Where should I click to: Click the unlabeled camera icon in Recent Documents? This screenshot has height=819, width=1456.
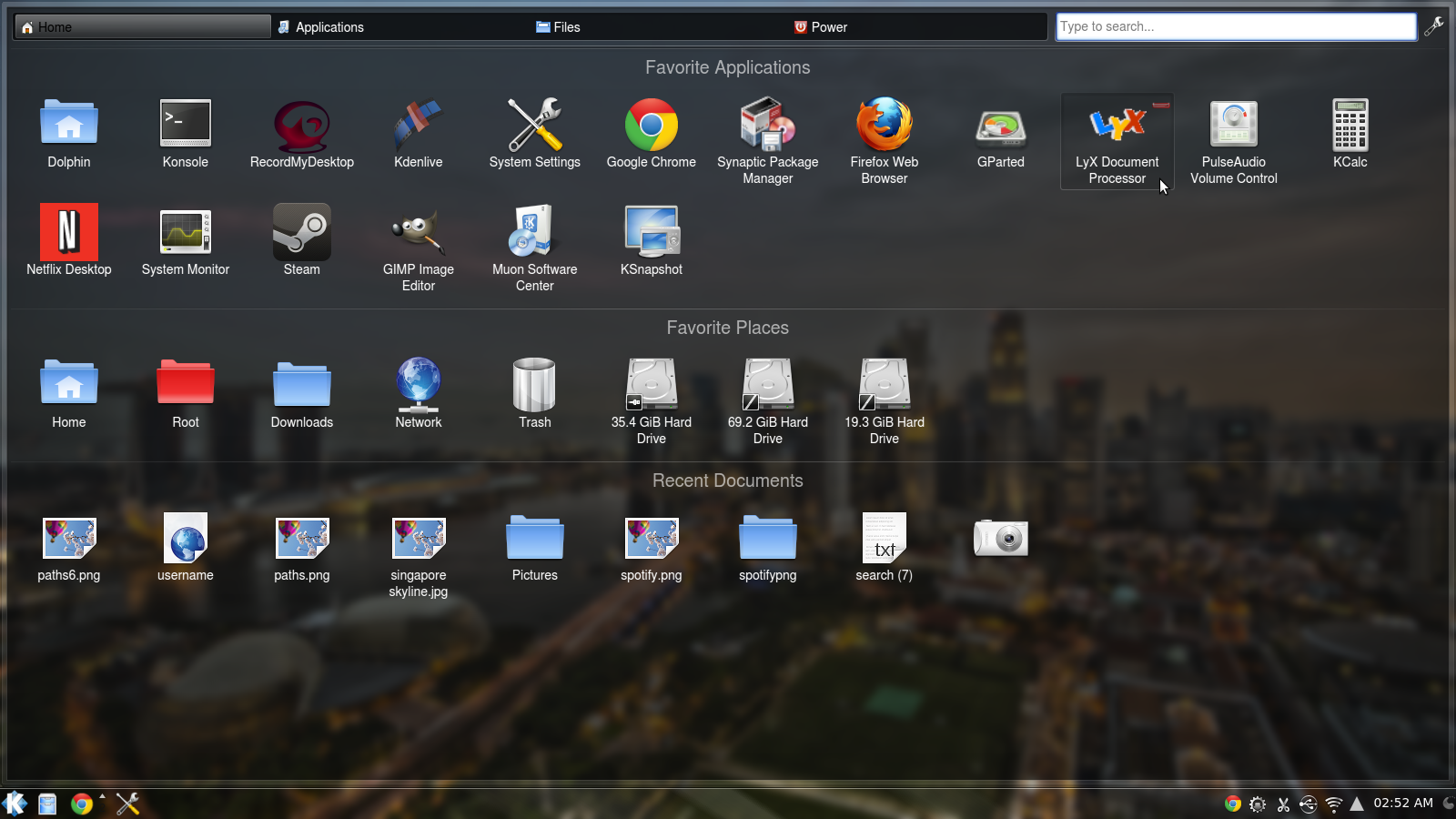(x=1001, y=539)
